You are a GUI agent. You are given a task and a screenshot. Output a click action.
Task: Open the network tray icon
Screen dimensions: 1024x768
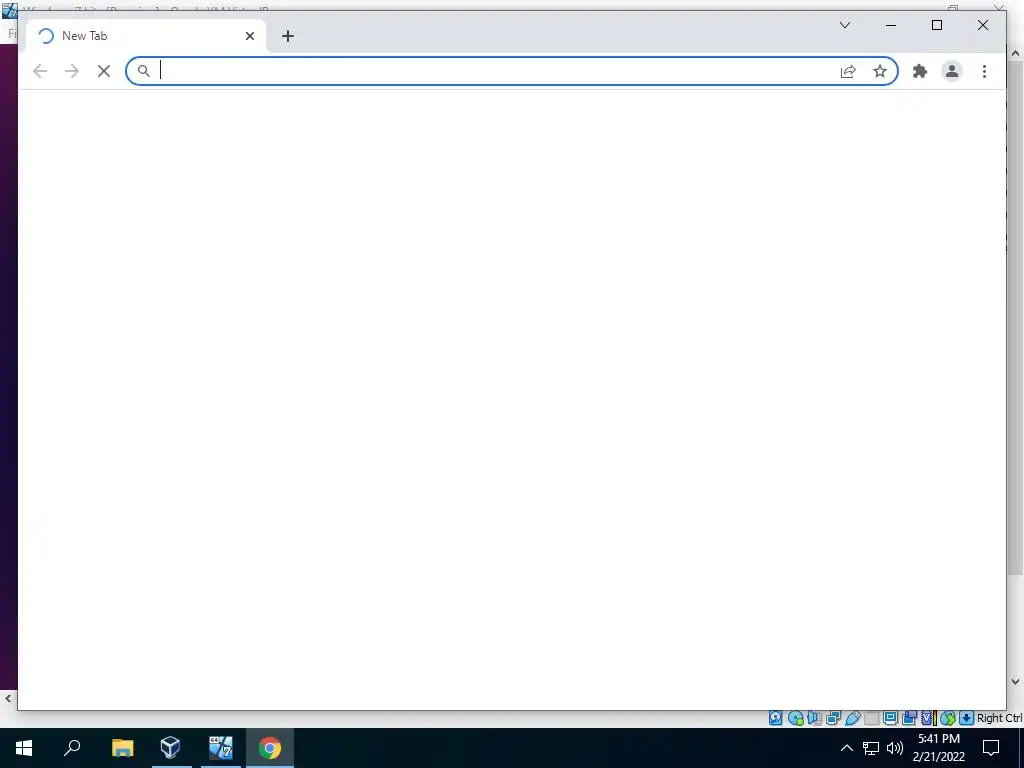click(x=871, y=748)
